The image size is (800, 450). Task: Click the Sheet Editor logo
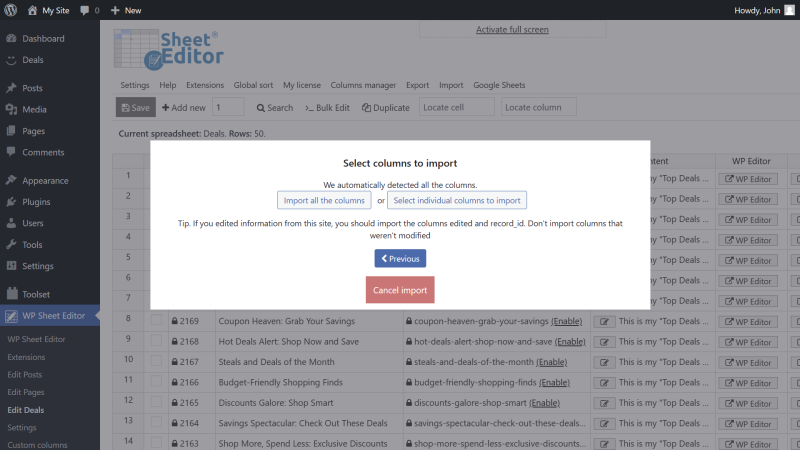(169, 49)
